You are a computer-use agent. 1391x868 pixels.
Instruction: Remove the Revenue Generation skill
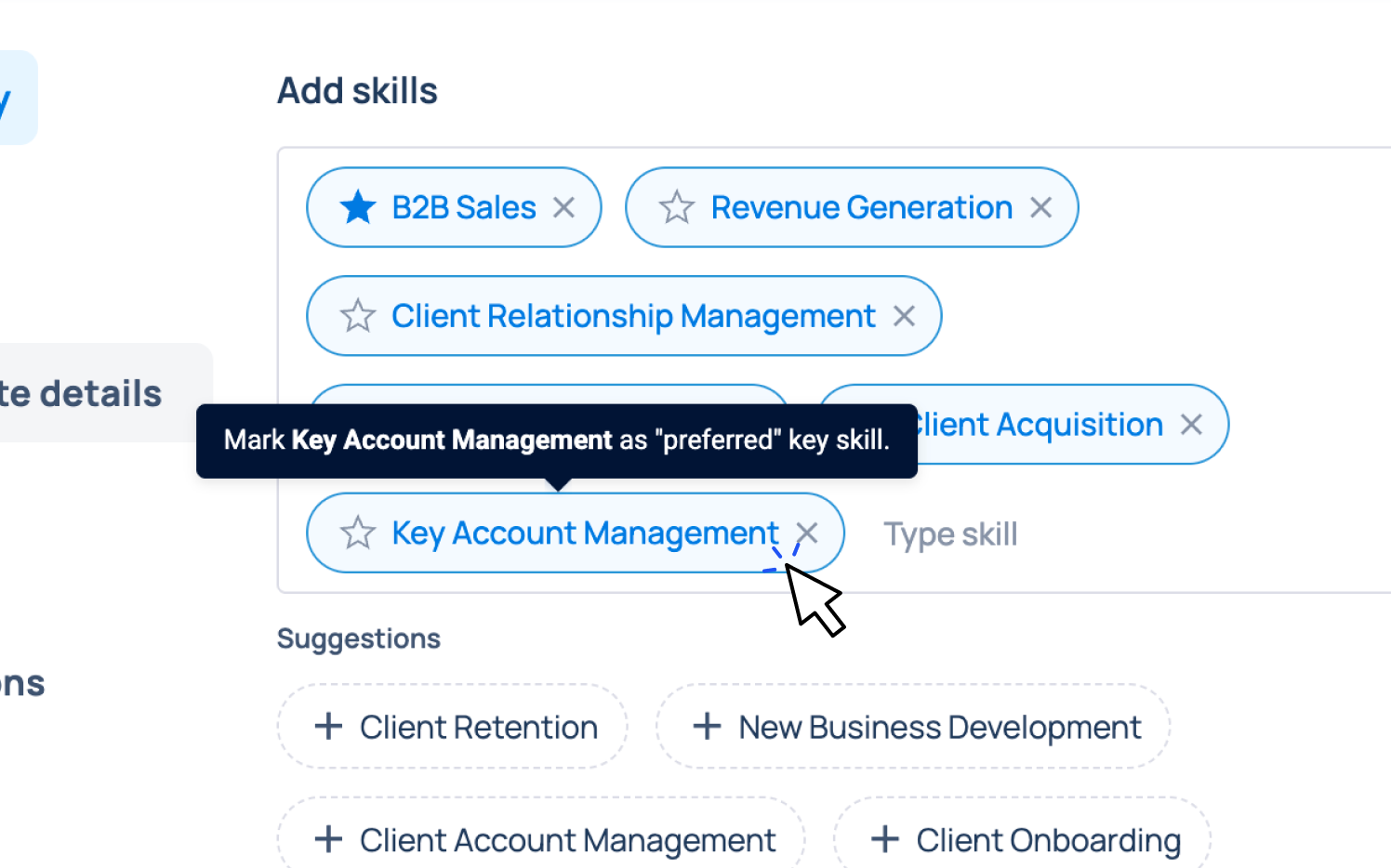pyautogui.click(x=1040, y=207)
